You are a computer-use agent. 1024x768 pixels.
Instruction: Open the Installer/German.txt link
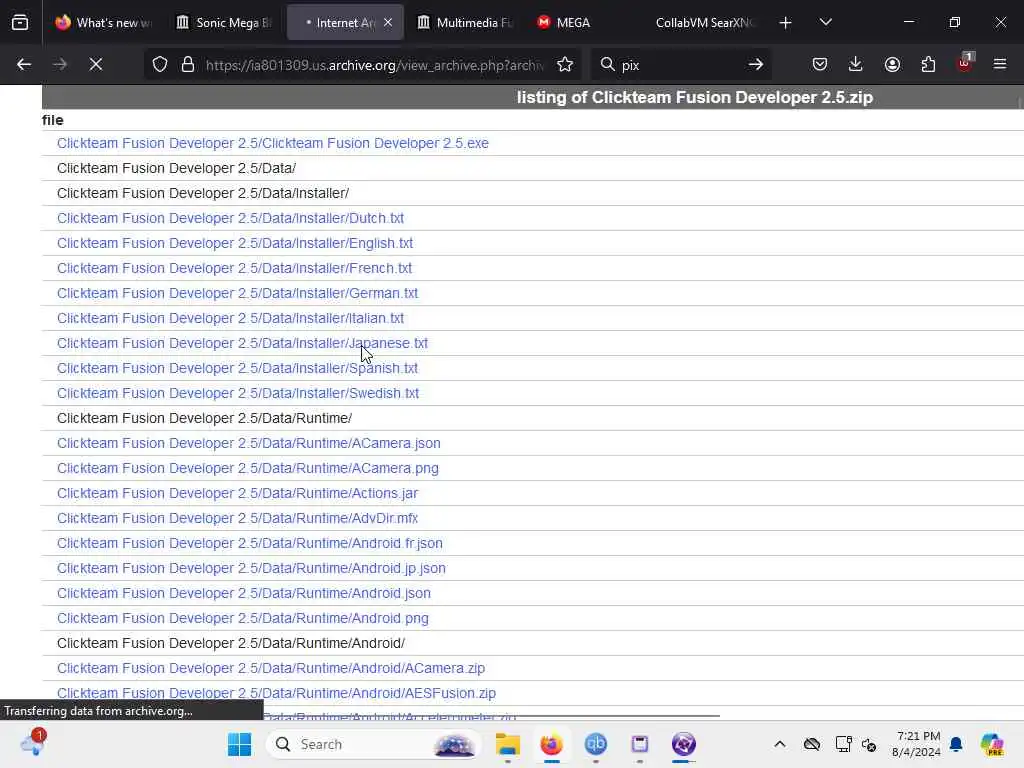(237, 293)
